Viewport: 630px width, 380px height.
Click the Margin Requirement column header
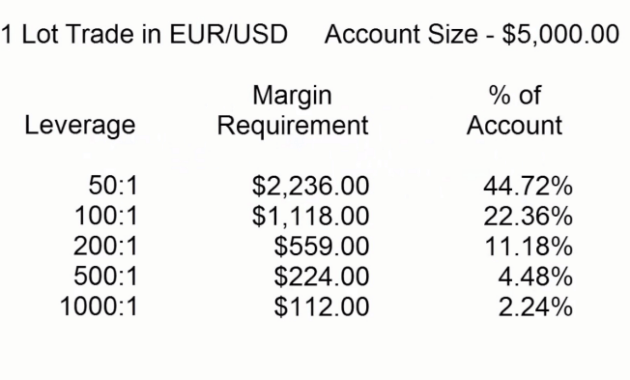pos(292,111)
